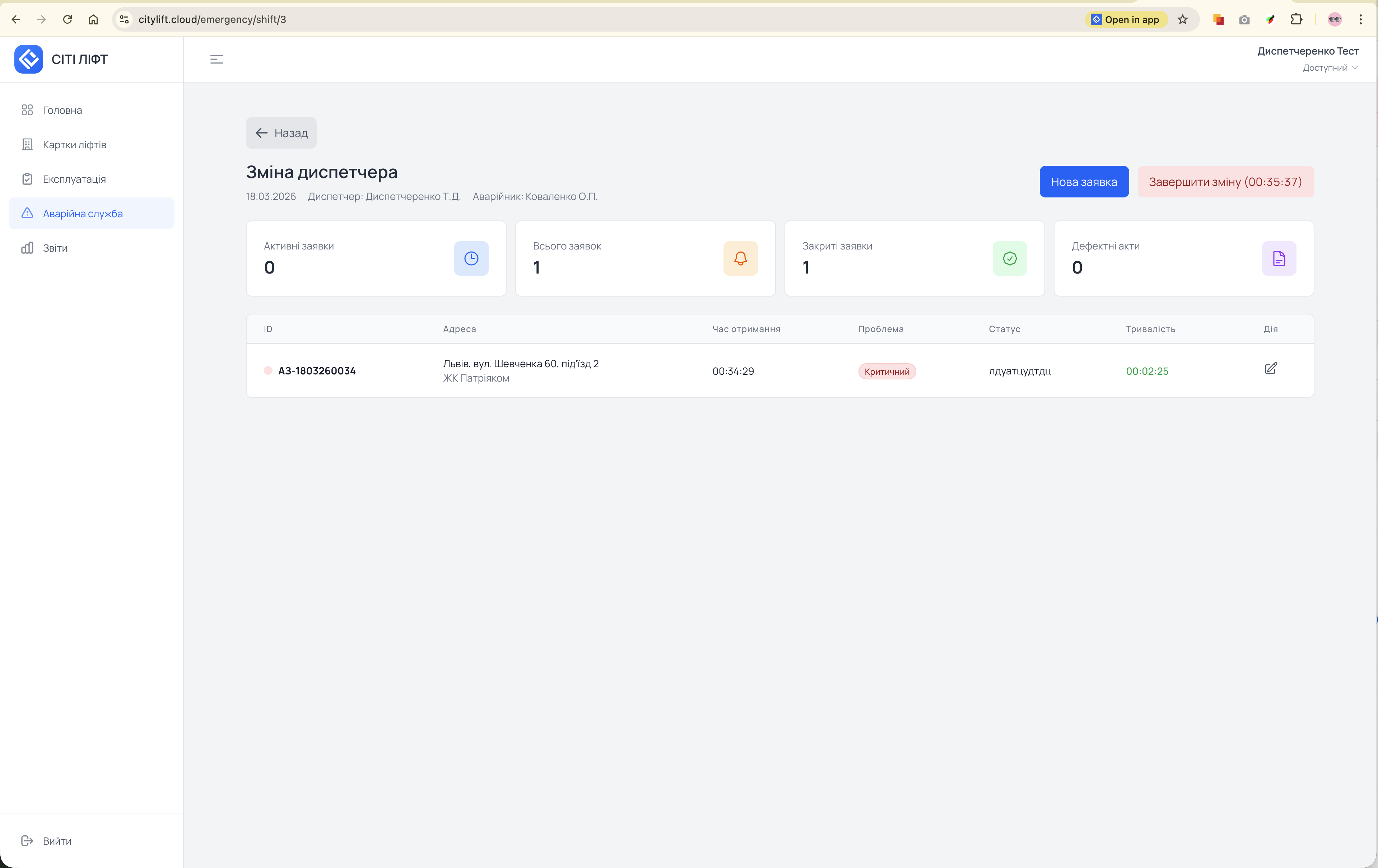1378x868 pixels.
Task: Click the clock icon in Активні заявки card
Action: (x=471, y=258)
